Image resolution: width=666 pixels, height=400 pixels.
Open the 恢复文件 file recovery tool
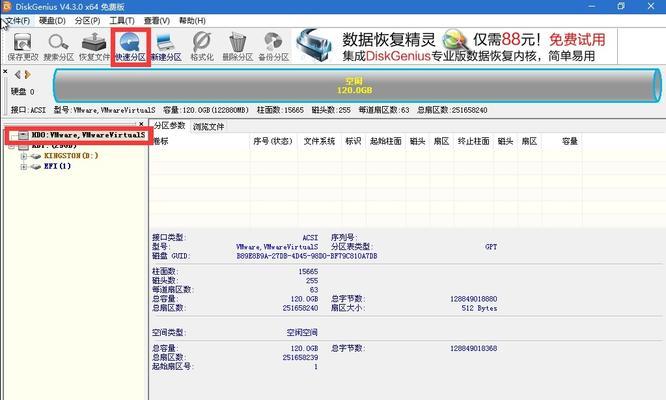coord(94,47)
